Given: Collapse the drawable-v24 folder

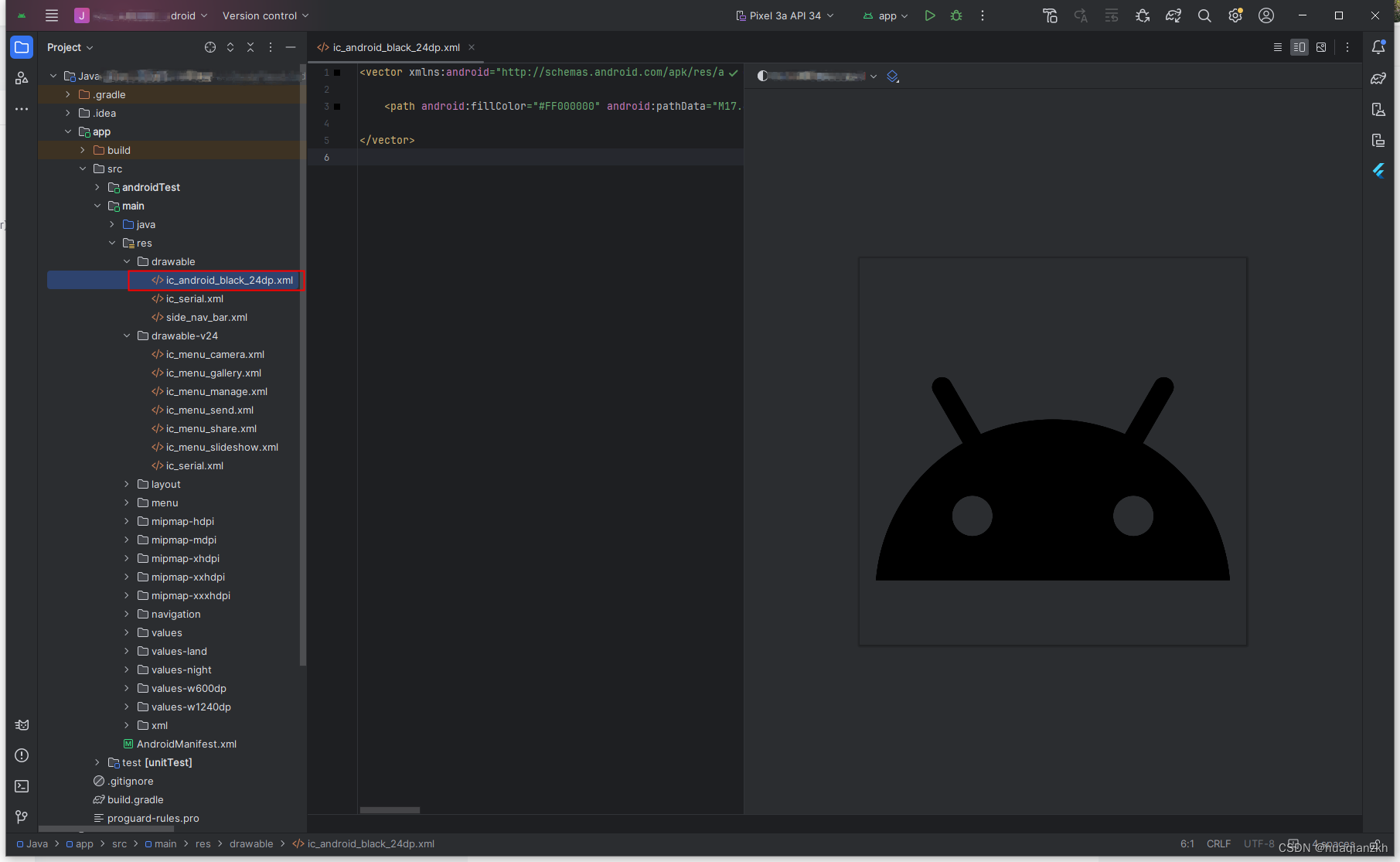Looking at the screenshot, I should pos(127,336).
